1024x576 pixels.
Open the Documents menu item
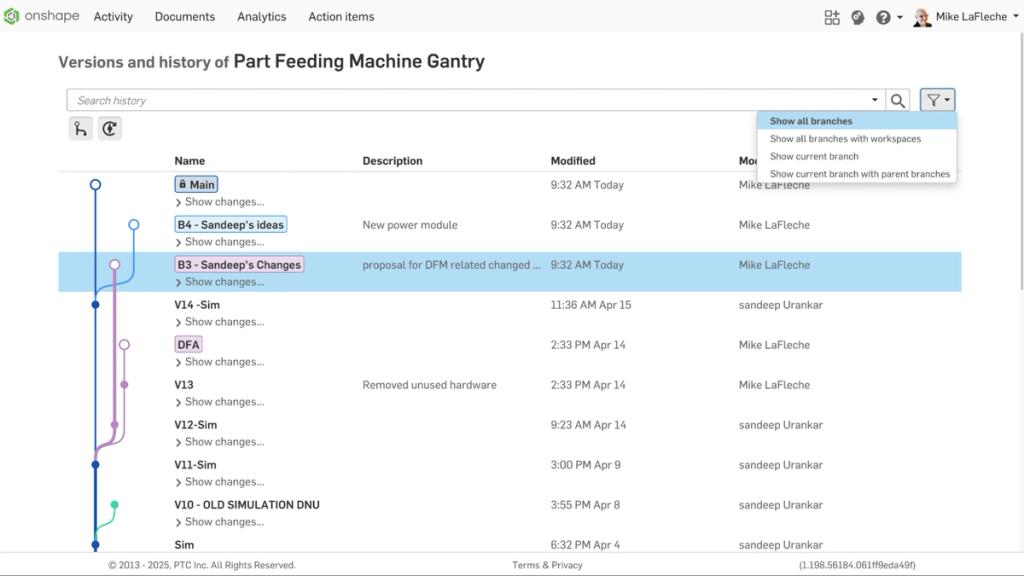tap(185, 16)
